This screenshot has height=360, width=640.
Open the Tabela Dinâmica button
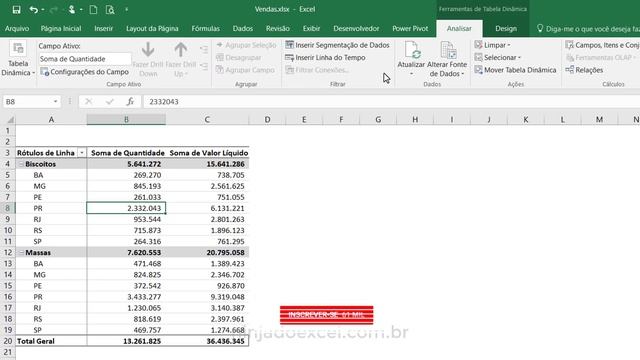(18, 59)
